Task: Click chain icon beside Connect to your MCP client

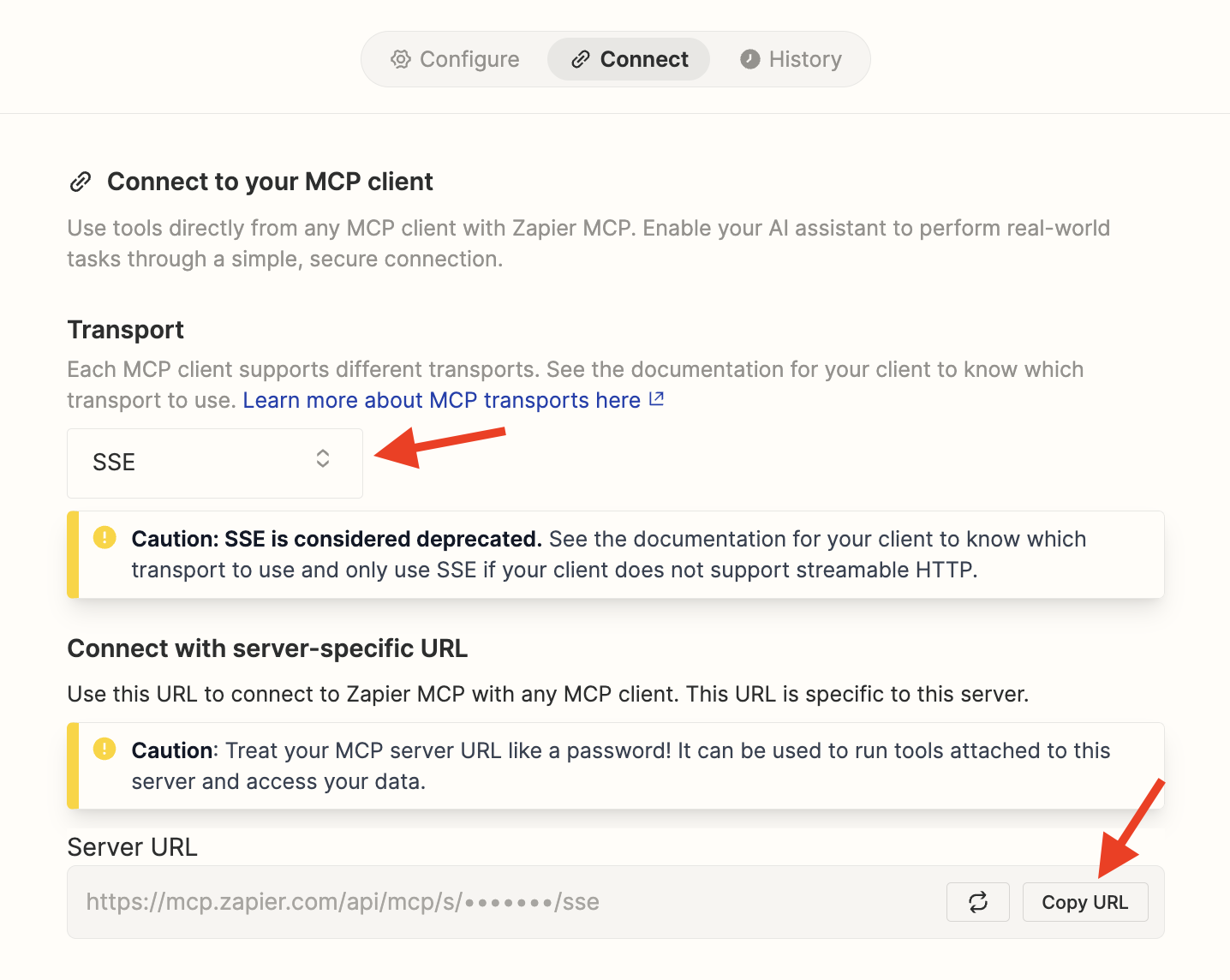Action: tap(81, 182)
